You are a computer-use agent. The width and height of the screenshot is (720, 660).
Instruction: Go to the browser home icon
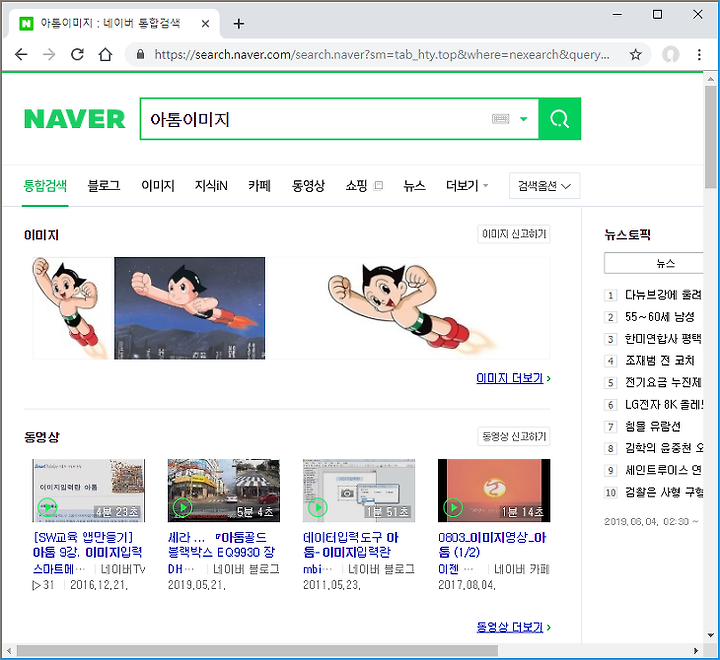click(106, 55)
